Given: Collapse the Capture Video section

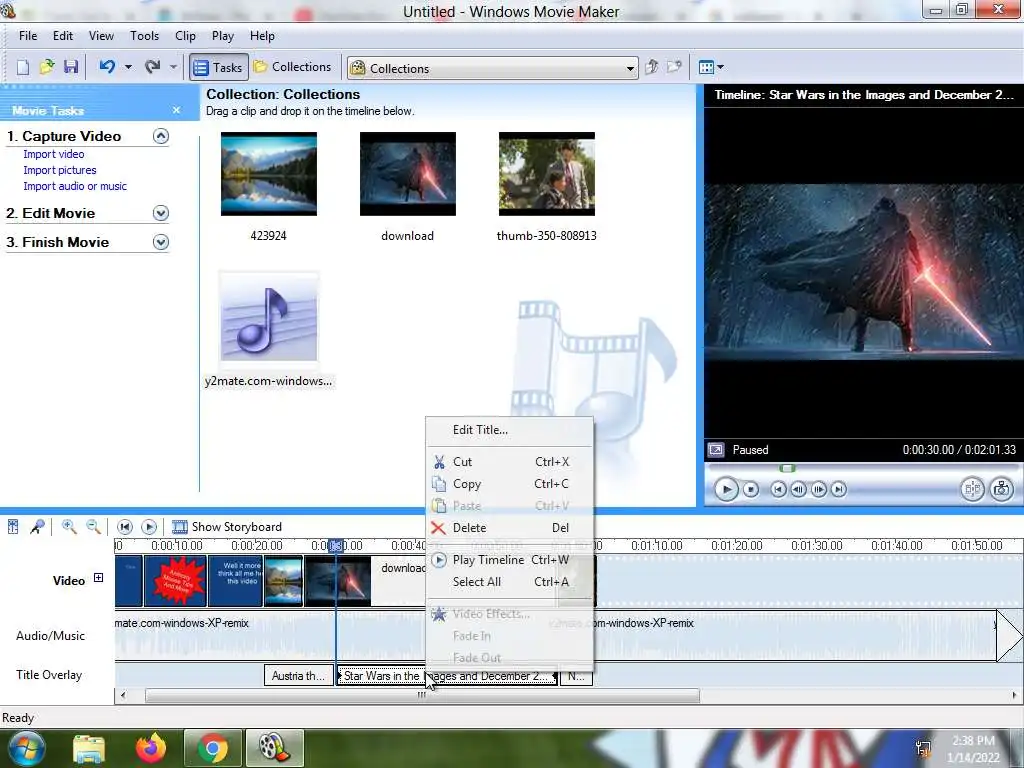Looking at the screenshot, I should (x=161, y=136).
